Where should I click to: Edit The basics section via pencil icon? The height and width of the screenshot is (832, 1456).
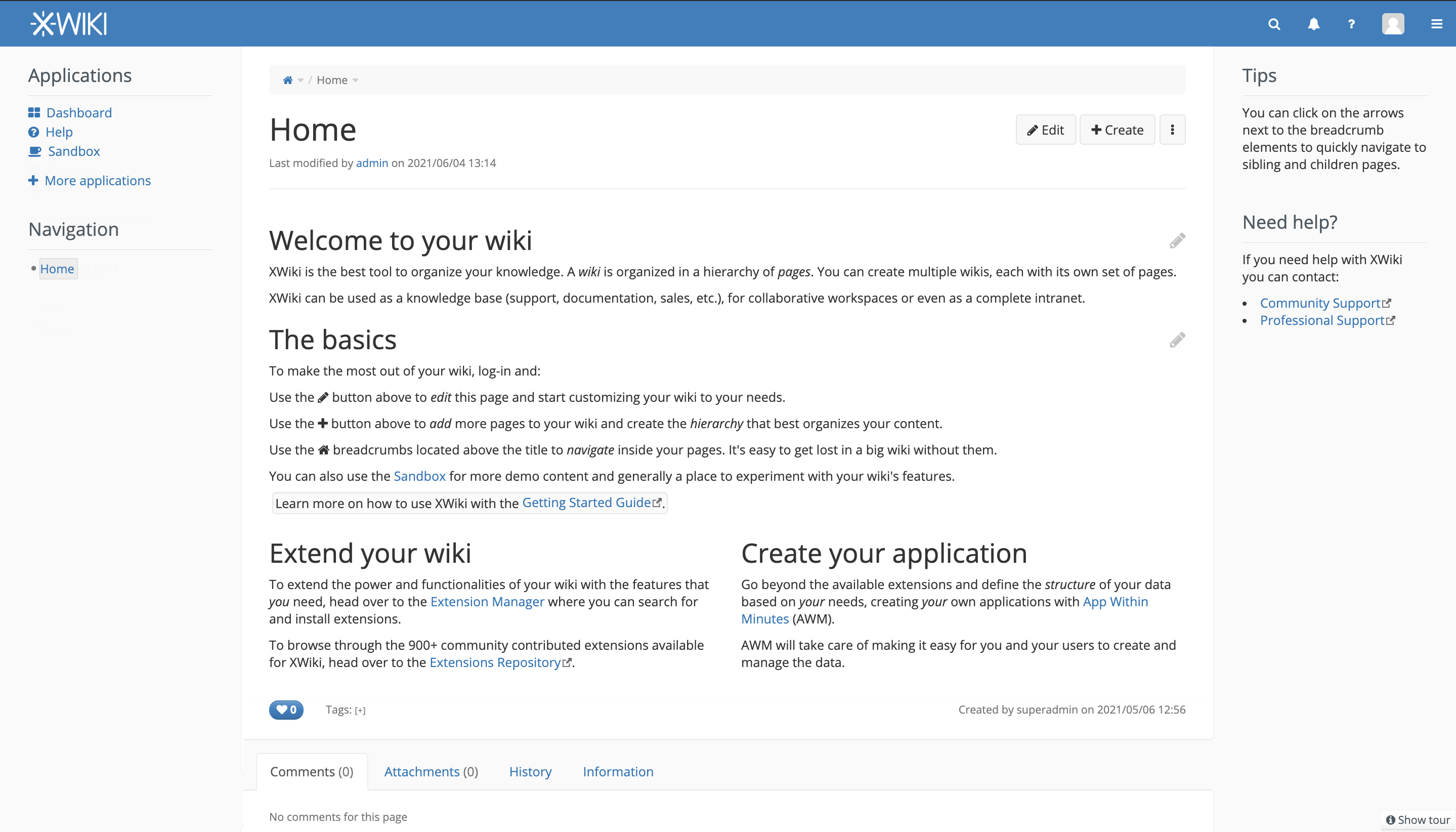[1177, 340]
